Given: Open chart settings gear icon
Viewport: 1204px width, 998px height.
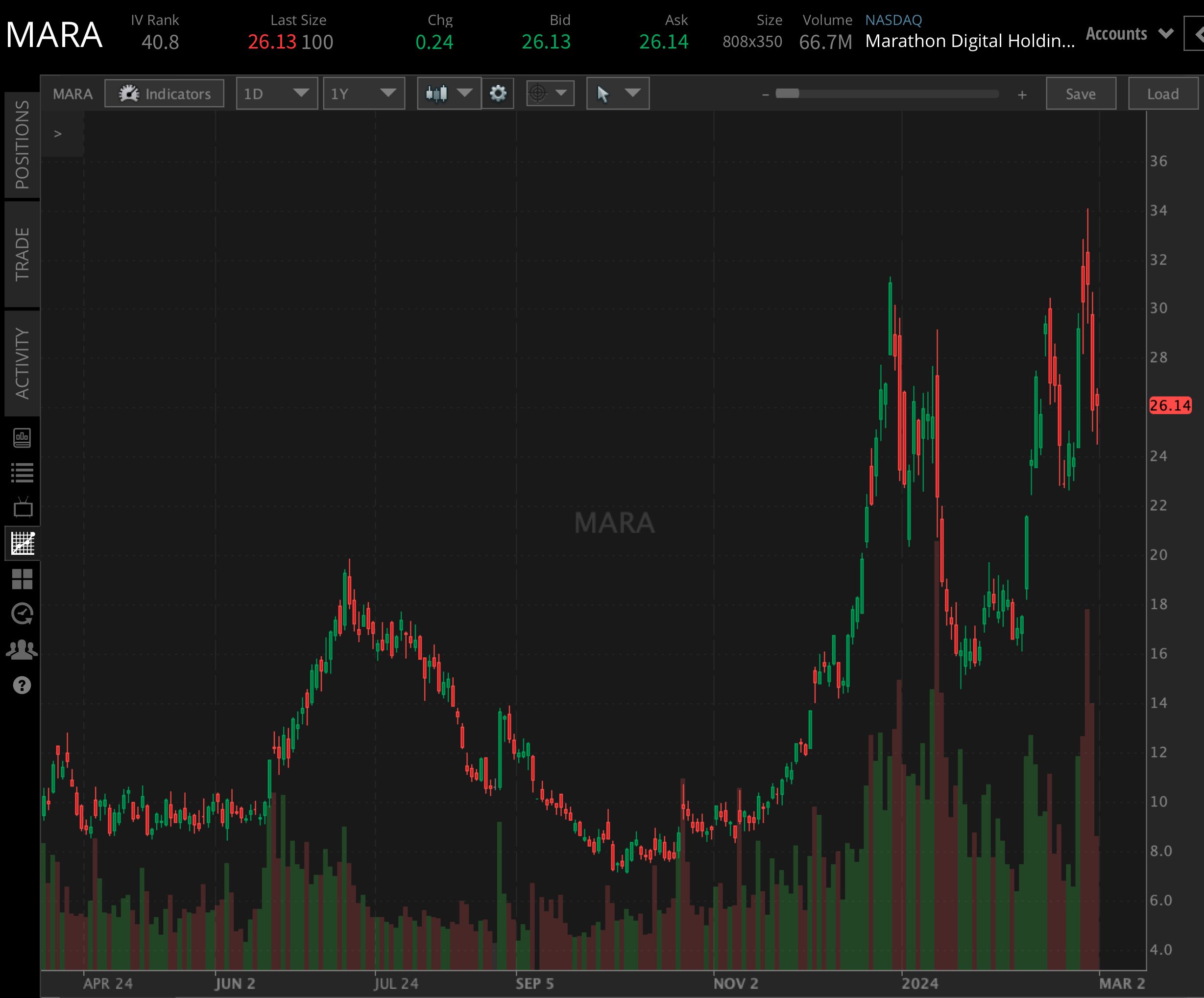Looking at the screenshot, I should point(498,94).
